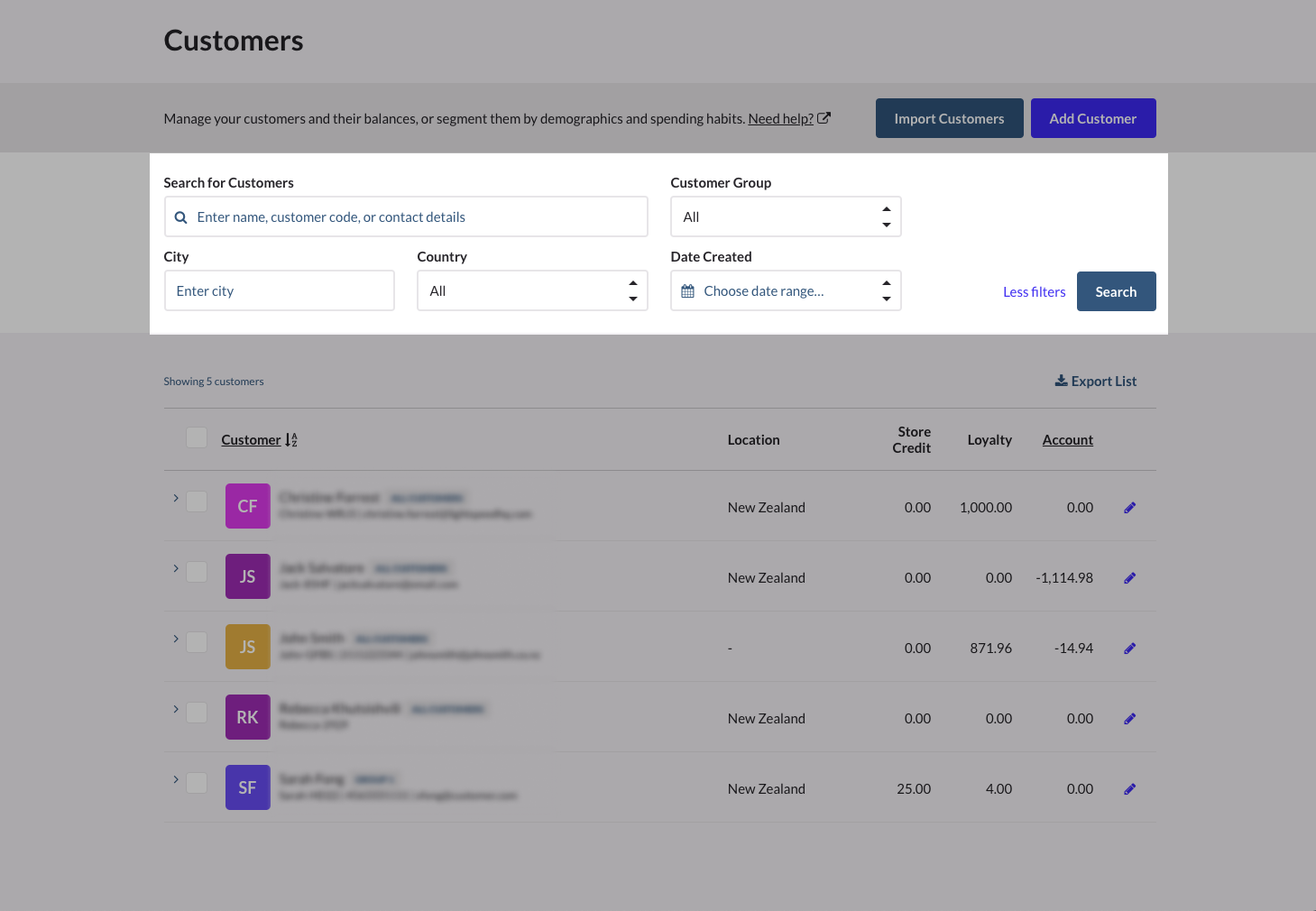The height and width of the screenshot is (911, 1316).
Task: Click the RK customer avatar
Action: coord(248,718)
